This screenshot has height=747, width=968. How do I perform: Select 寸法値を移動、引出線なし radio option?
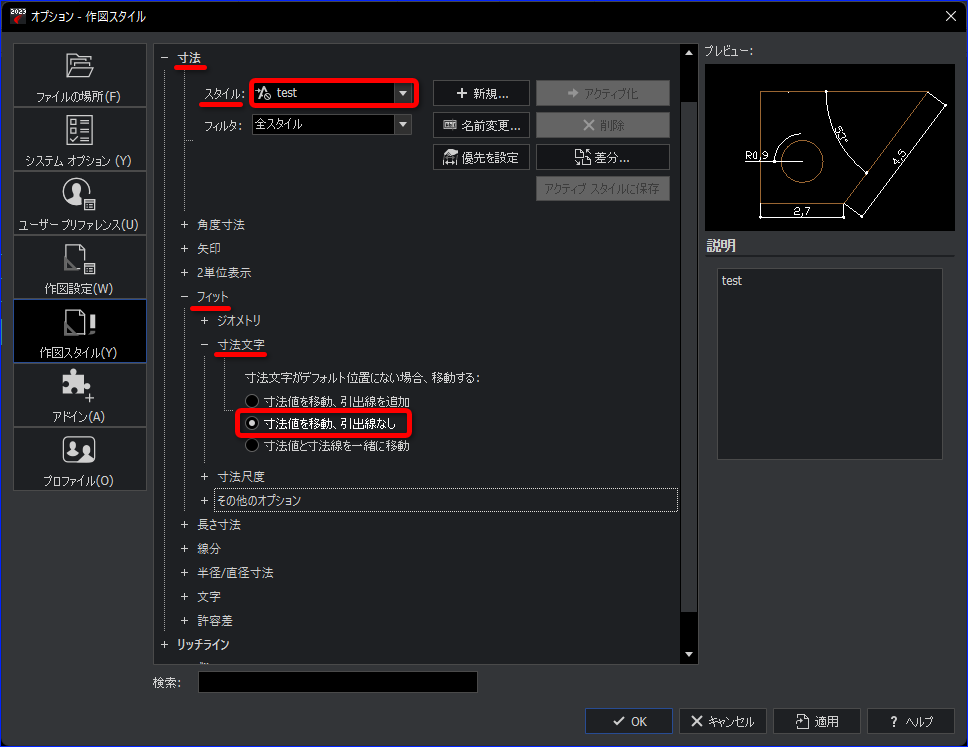[x=252, y=423]
